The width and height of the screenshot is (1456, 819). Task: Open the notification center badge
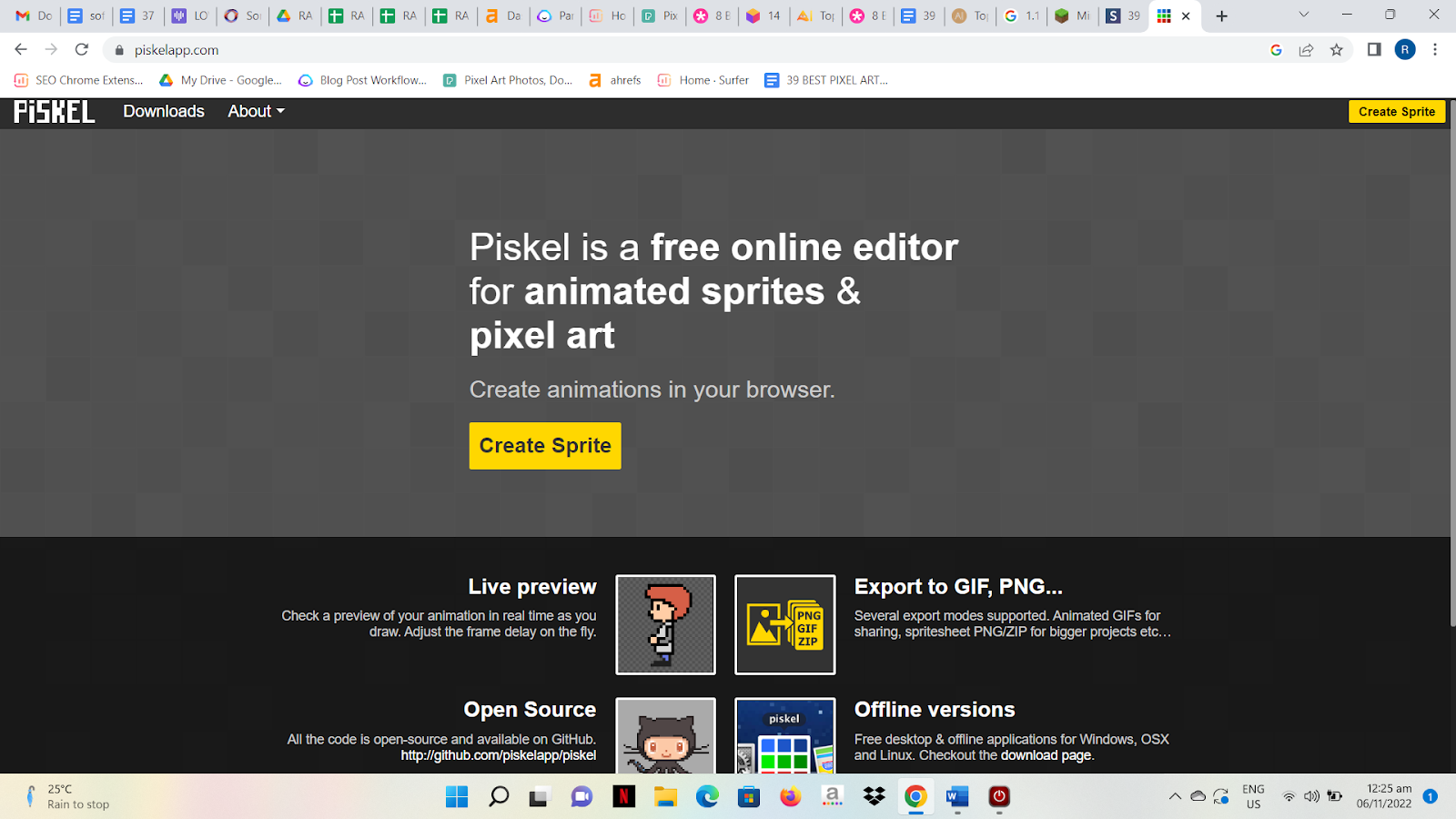[x=1430, y=796]
